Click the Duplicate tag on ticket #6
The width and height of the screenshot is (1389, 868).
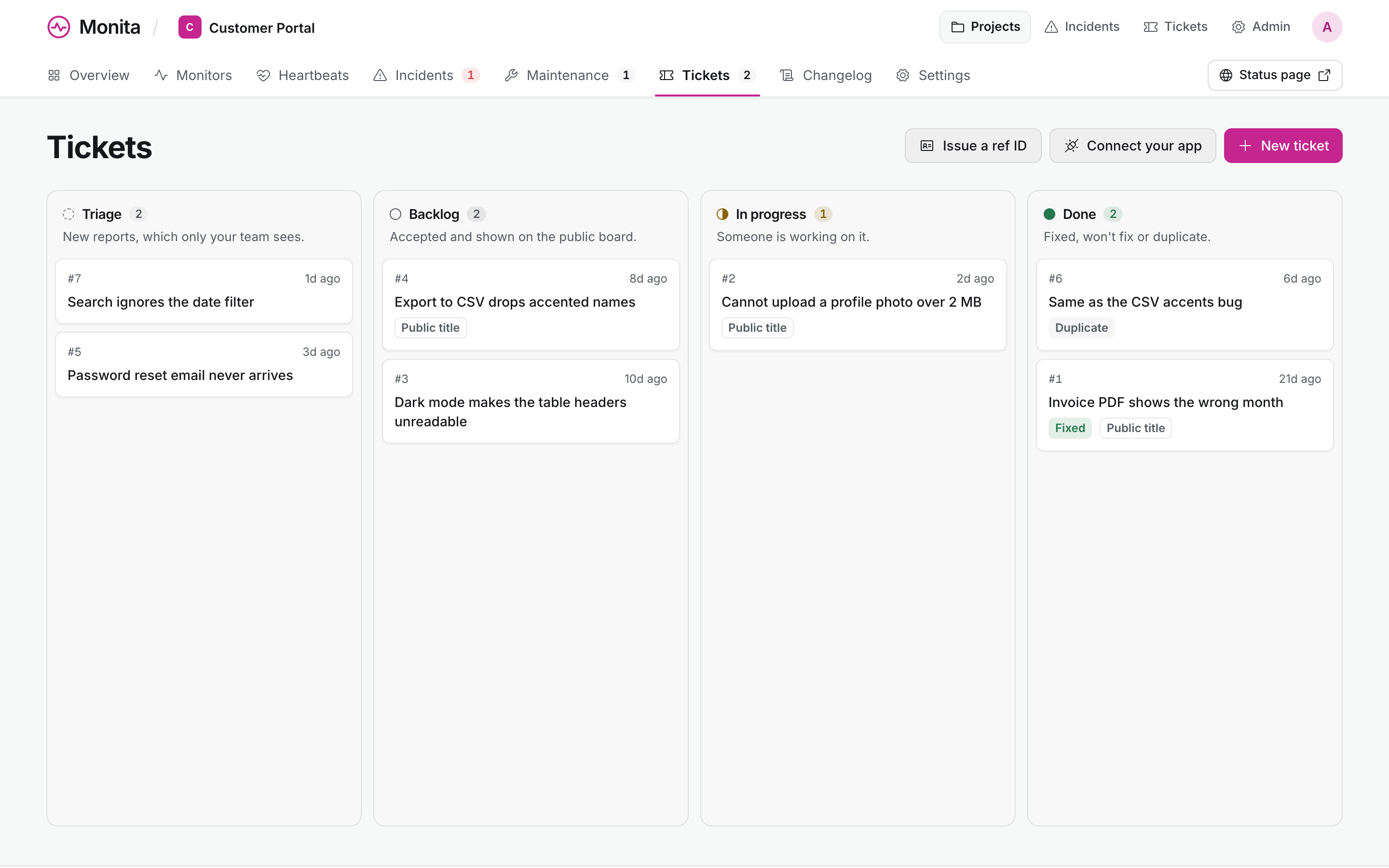coord(1081,328)
